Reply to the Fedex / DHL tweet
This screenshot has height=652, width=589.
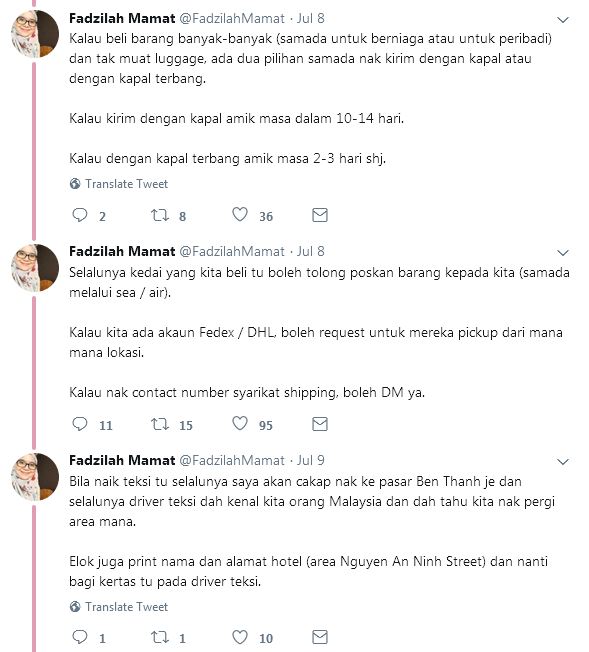[x=80, y=424]
